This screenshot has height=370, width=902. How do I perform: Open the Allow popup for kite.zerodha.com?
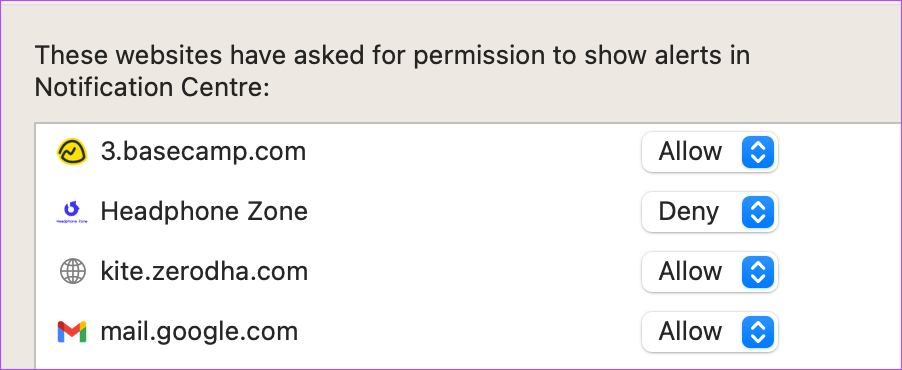coord(709,272)
